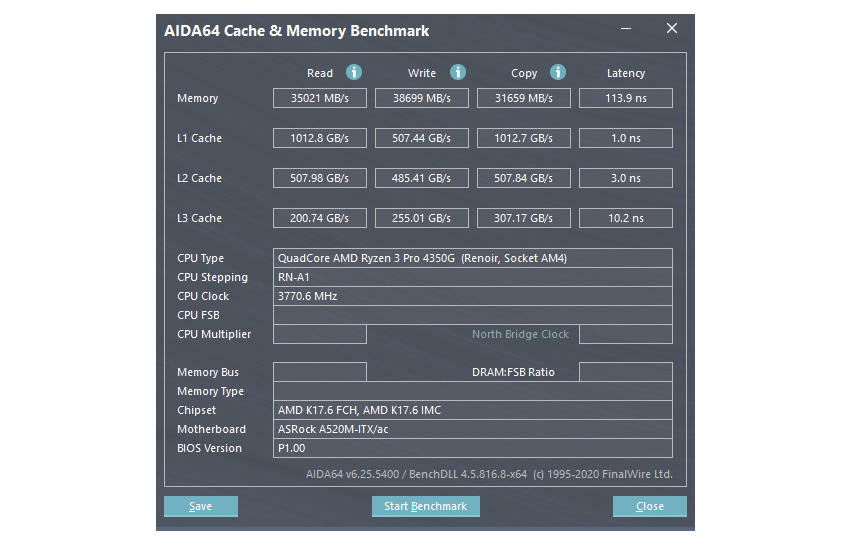Viewport: 850px width, 550px height.
Task: Click the info icon next to Write
Action: click(x=458, y=72)
